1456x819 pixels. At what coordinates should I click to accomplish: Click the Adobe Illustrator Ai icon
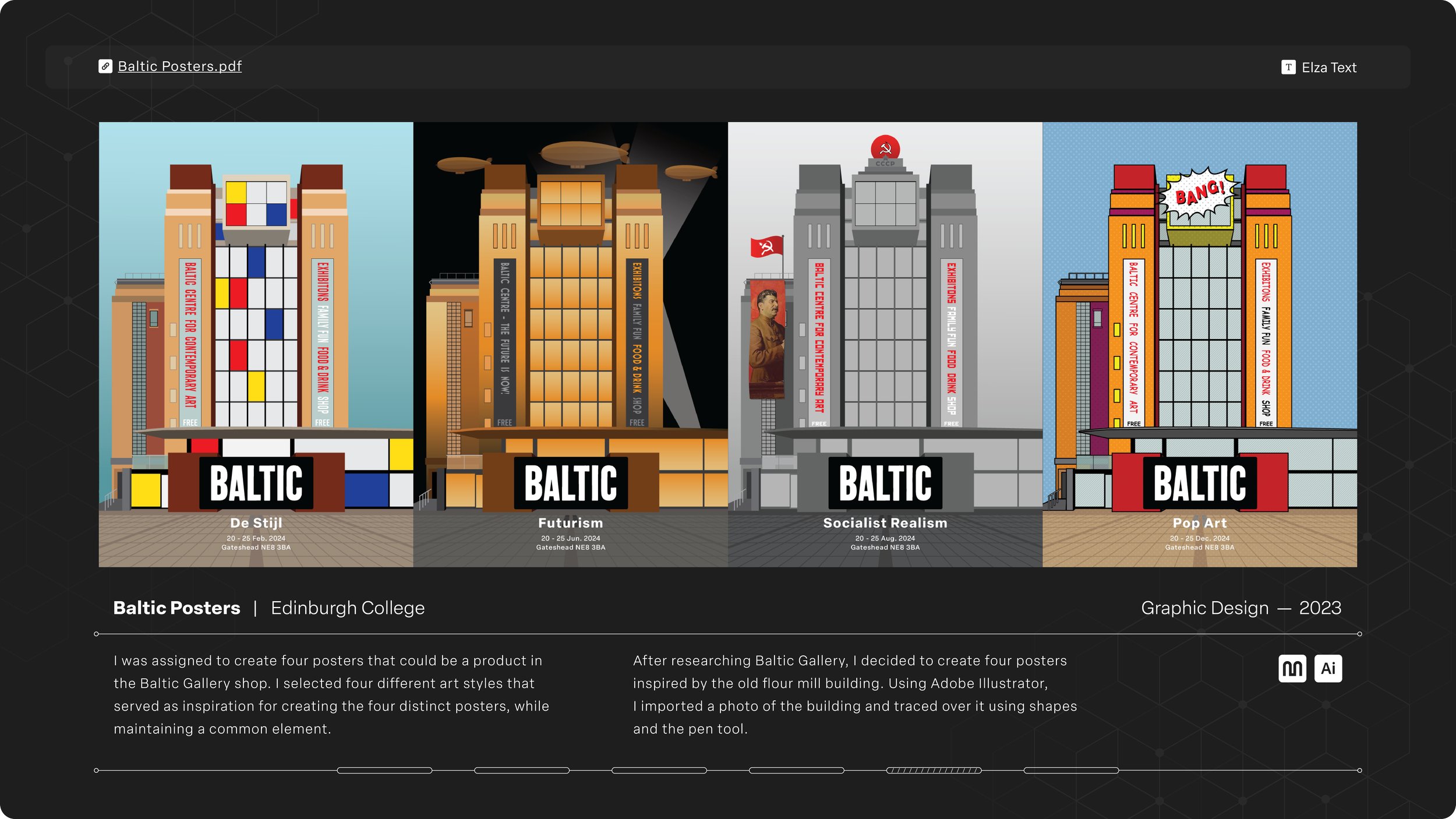coord(1328,668)
